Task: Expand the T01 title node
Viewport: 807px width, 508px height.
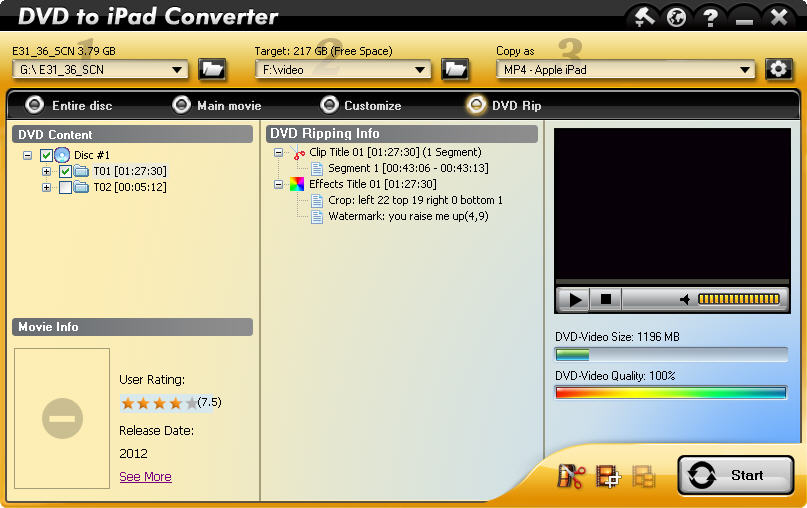Action: click(x=46, y=171)
